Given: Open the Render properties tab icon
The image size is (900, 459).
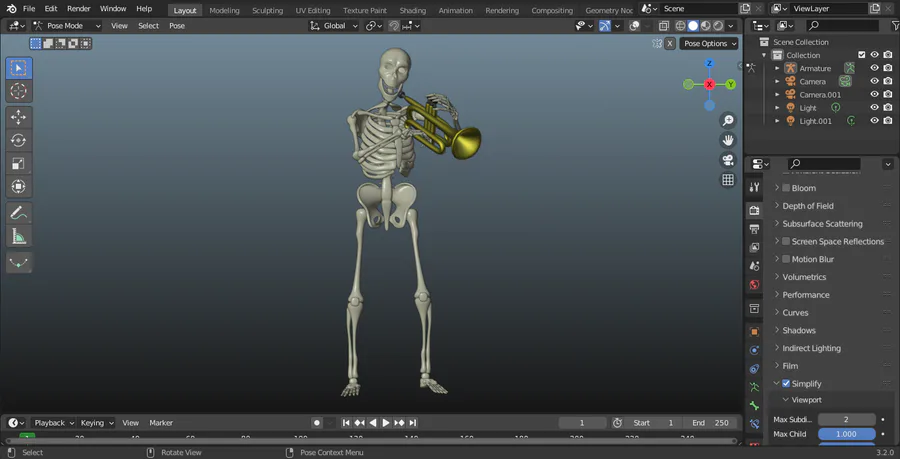Looking at the screenshot, I should coord(754,211).
